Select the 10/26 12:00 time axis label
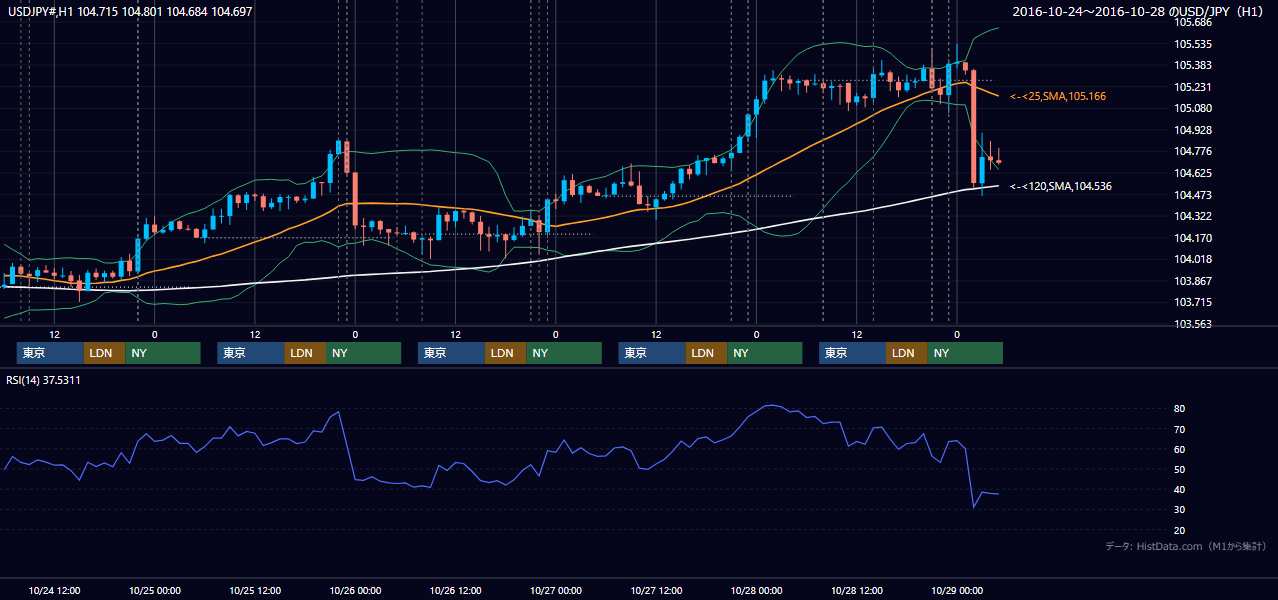The width and height of the screenshot is (1278, 600). [456, 590]
